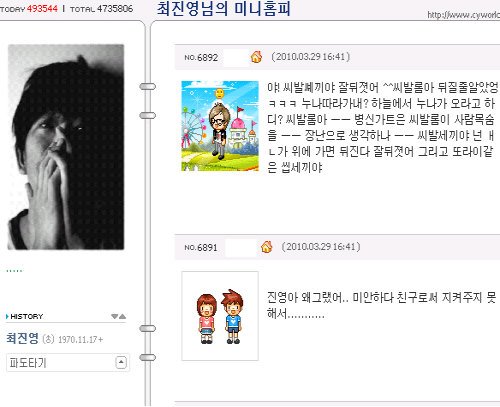Click the home icon on post 6891
This screenshot has height=407, width=500.
tap(266, 247)
